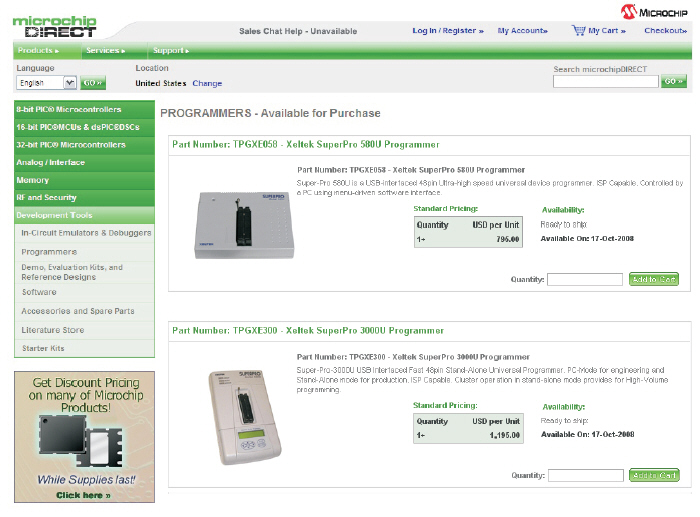Click GO button next to search field

click(x=674, y=81)
